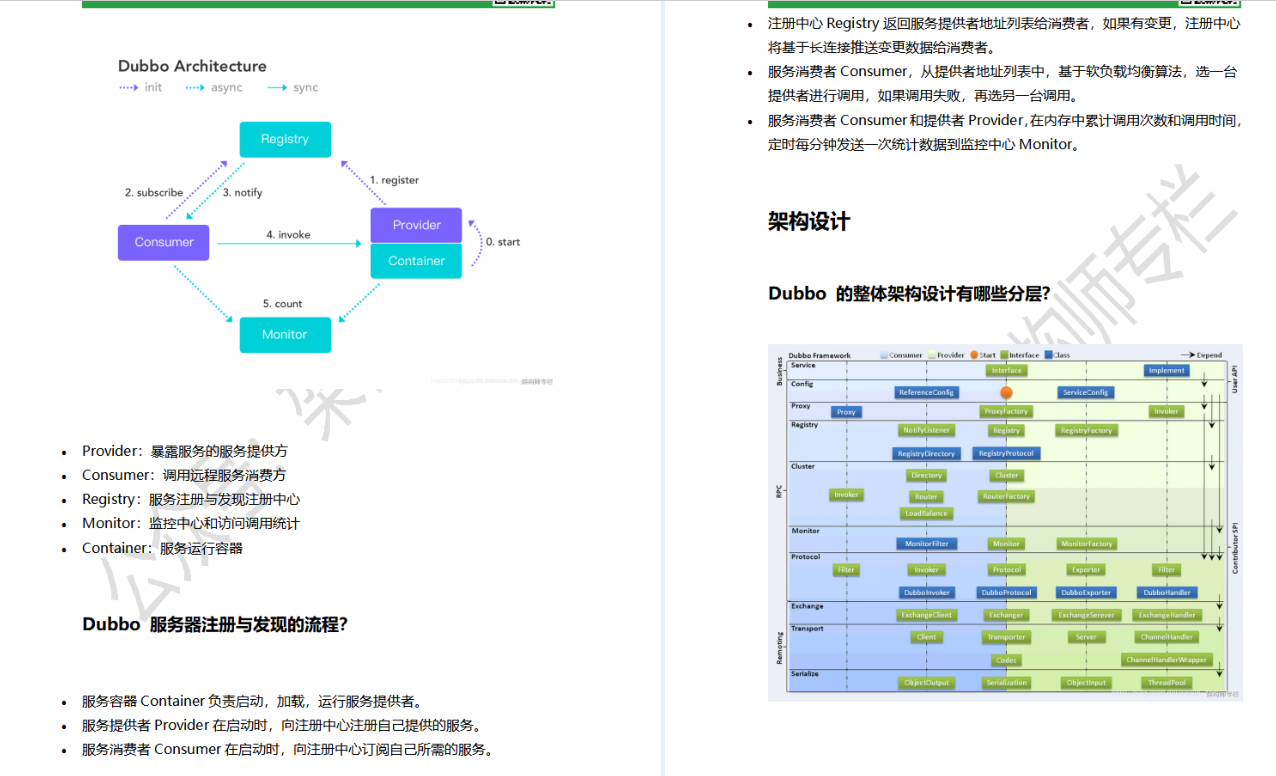Click the 'ThreadPool' box

click(x=1166, y=683)
